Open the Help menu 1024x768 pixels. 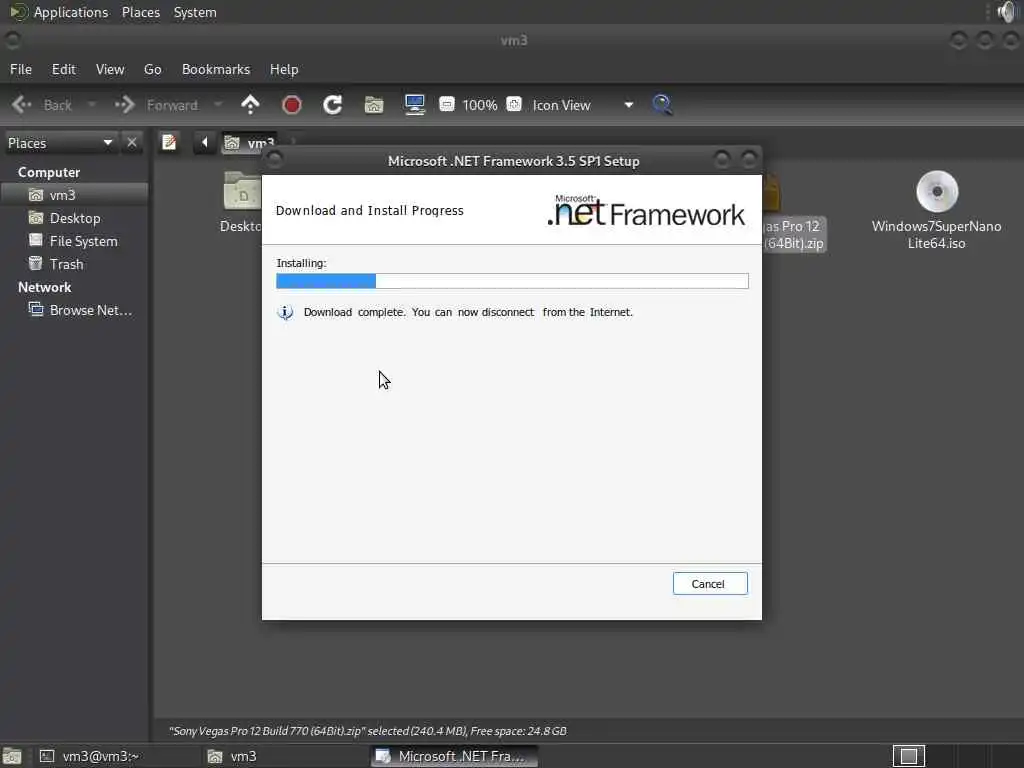(x=284, y=69)
